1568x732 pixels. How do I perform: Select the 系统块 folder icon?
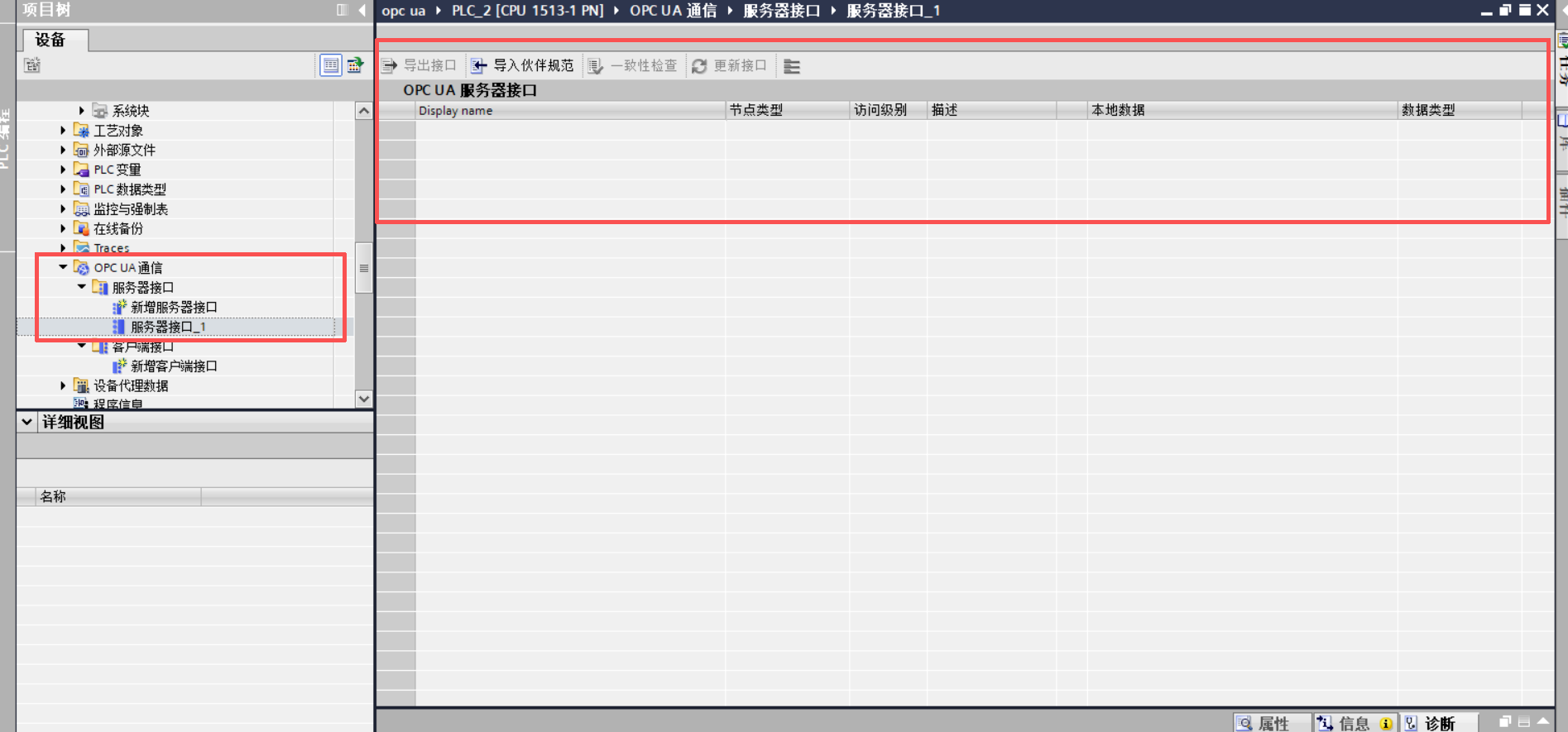[100, 110]
